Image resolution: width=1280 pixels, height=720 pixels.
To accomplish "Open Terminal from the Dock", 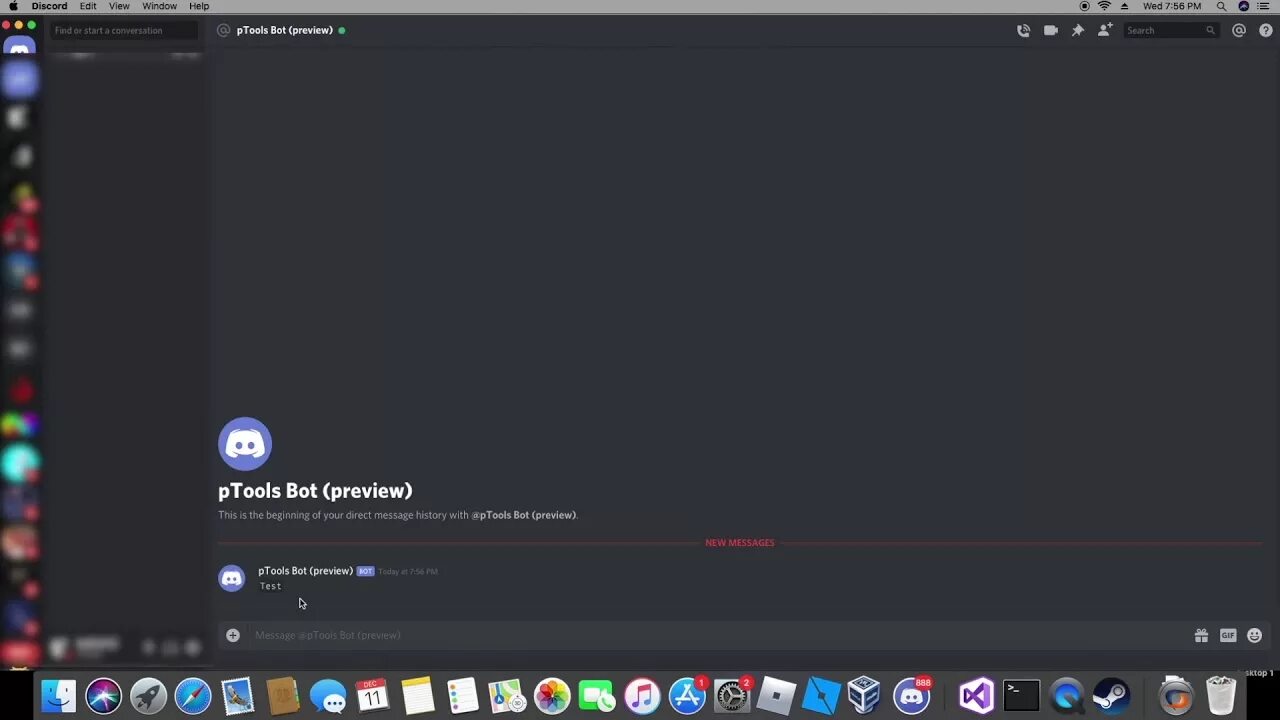I will 1021,696.
